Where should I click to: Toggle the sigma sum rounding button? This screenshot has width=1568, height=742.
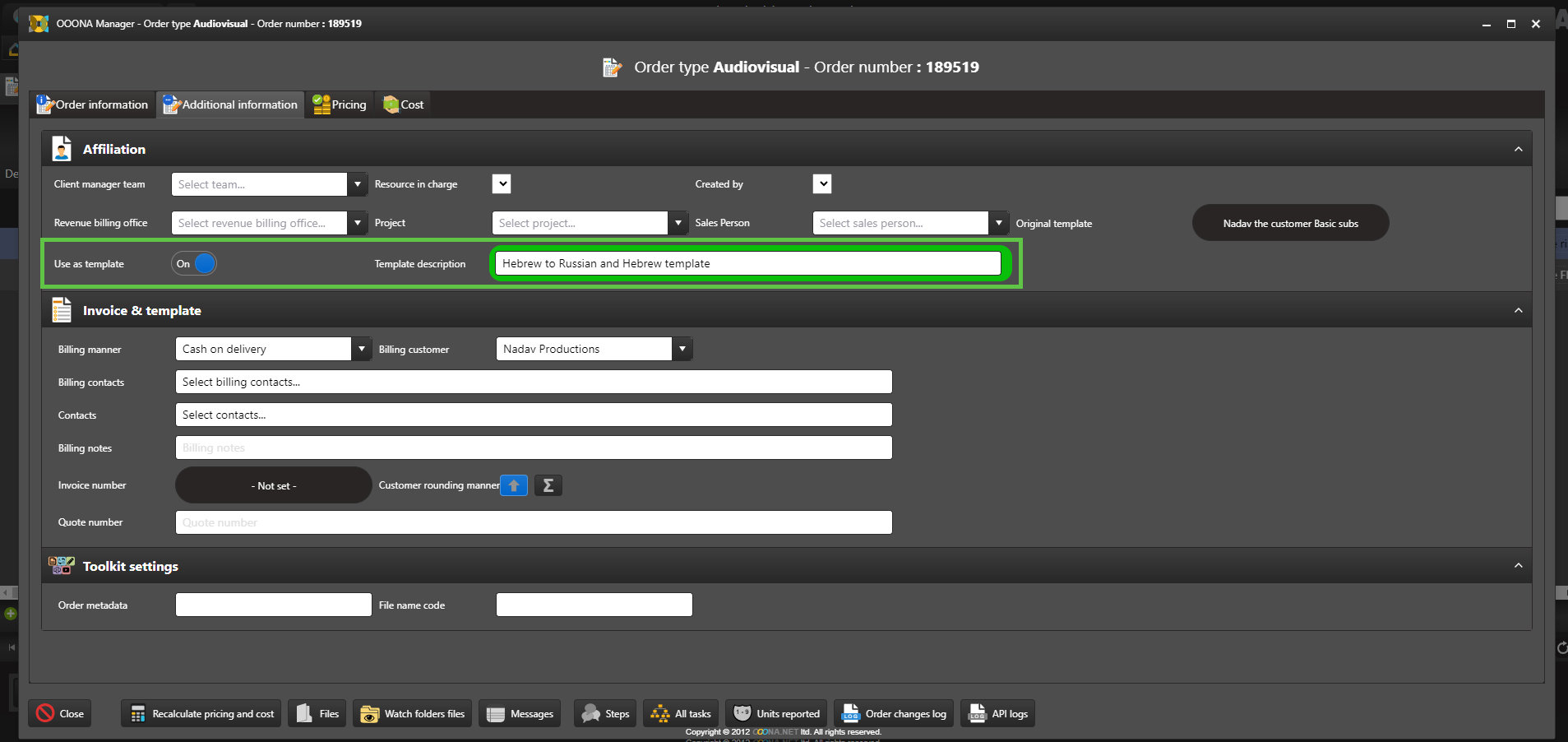pyautogui.click(x=548, y=485)
